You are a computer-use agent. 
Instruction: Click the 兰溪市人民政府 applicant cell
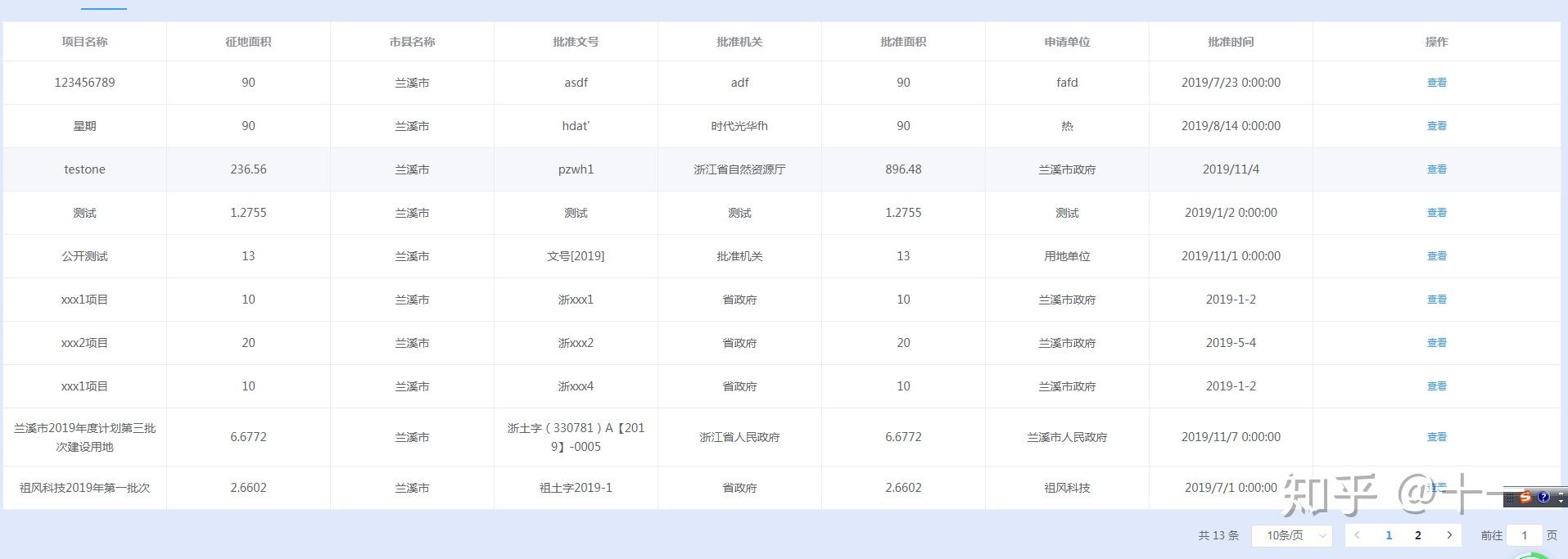[x=1067, y=437]
